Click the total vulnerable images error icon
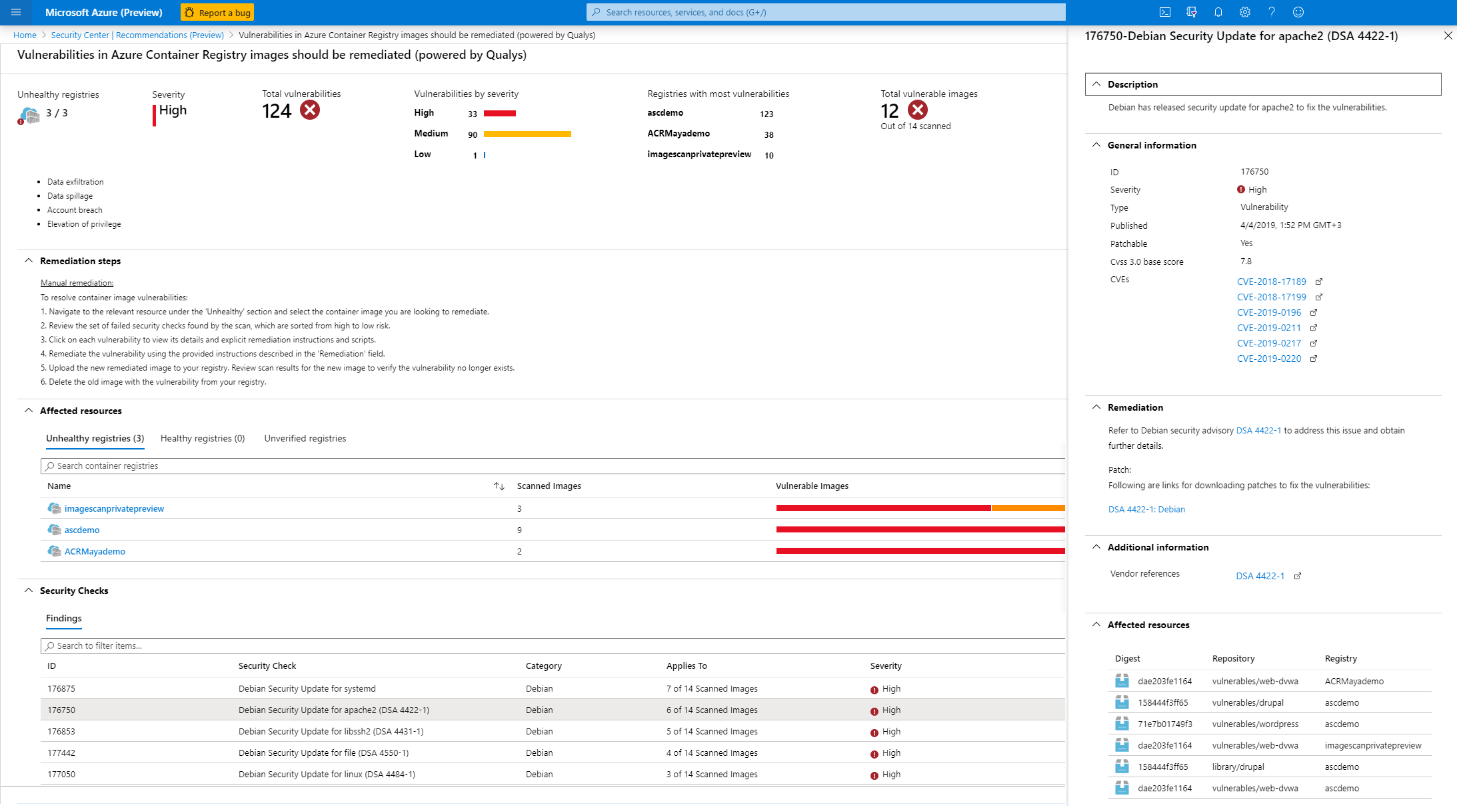 (x=917, y=111)
